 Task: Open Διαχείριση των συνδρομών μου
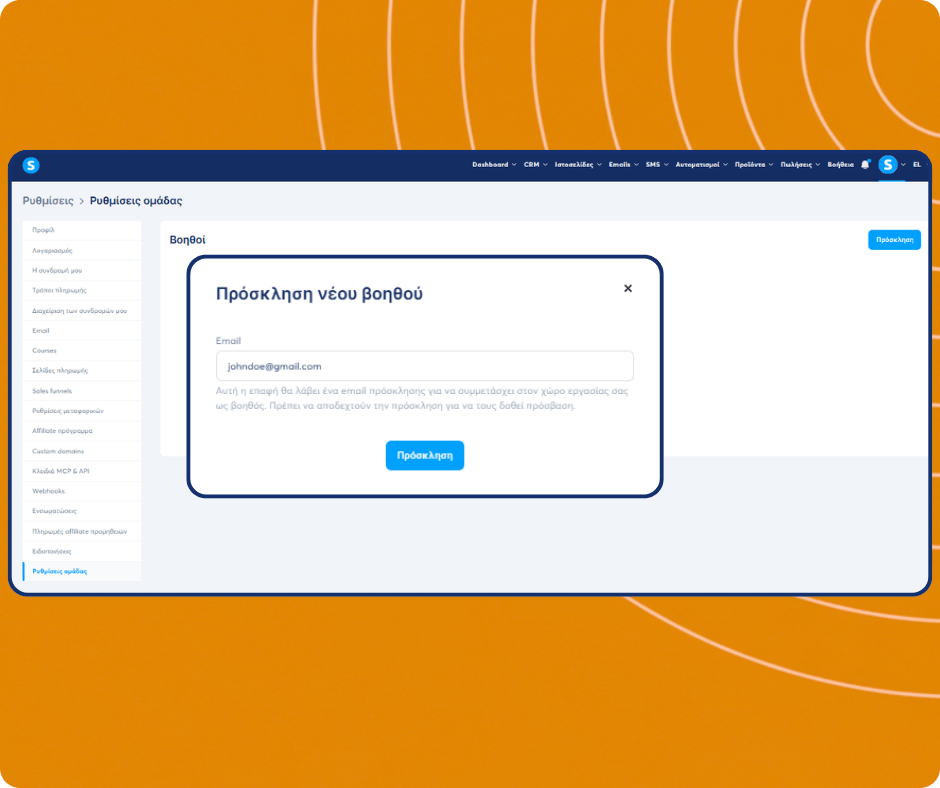(x=82, y=311)
